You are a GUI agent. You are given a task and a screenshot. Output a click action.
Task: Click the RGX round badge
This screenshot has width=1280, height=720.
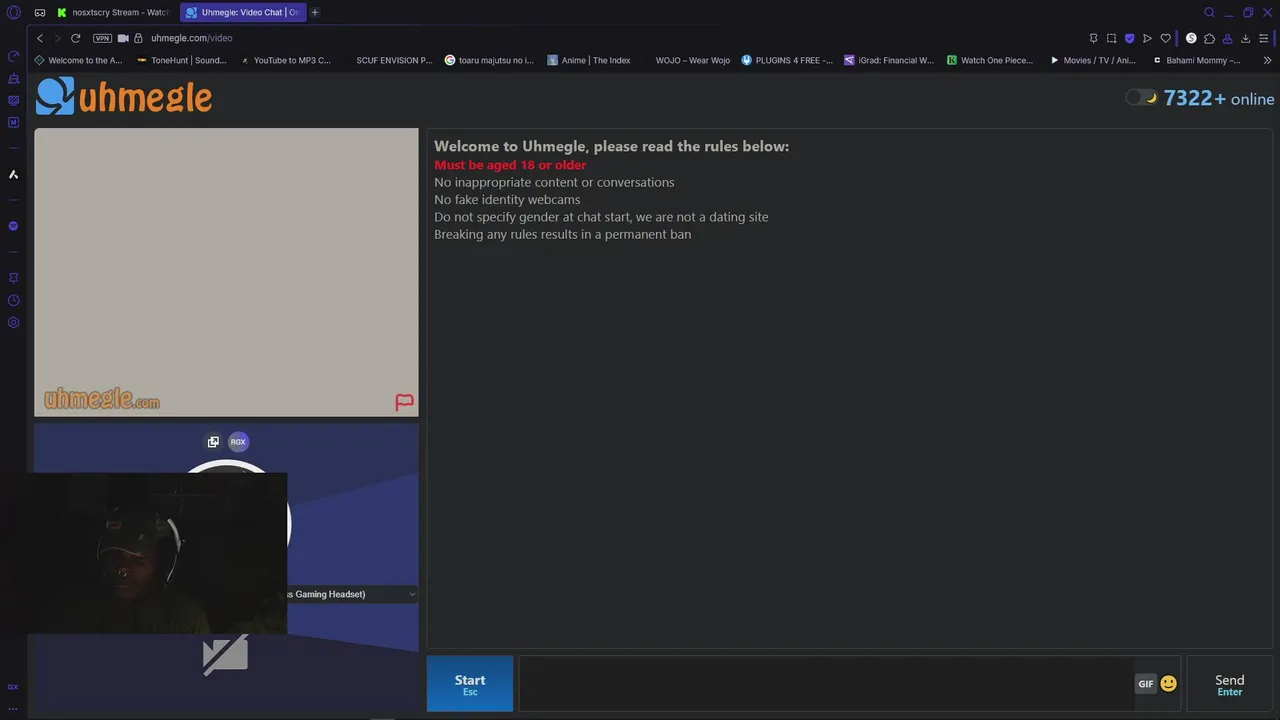tap(238, 442)
